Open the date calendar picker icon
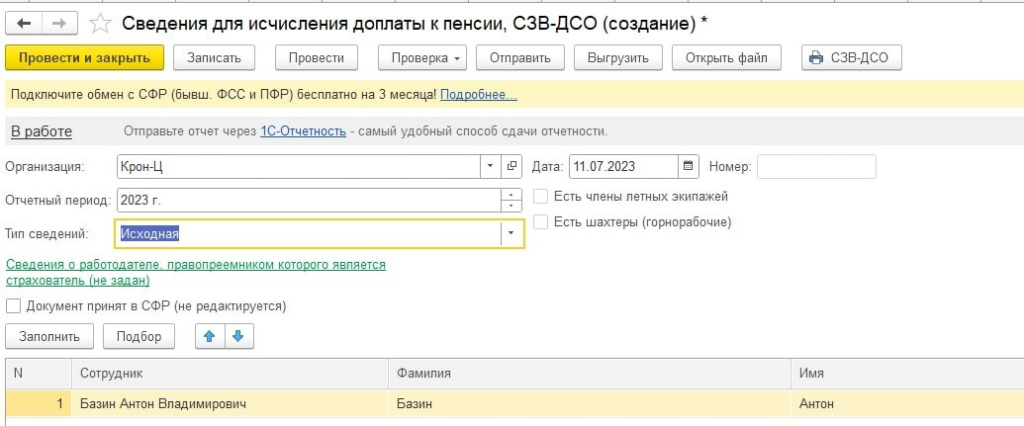1024x426 pixels. [x=688, y=166]
